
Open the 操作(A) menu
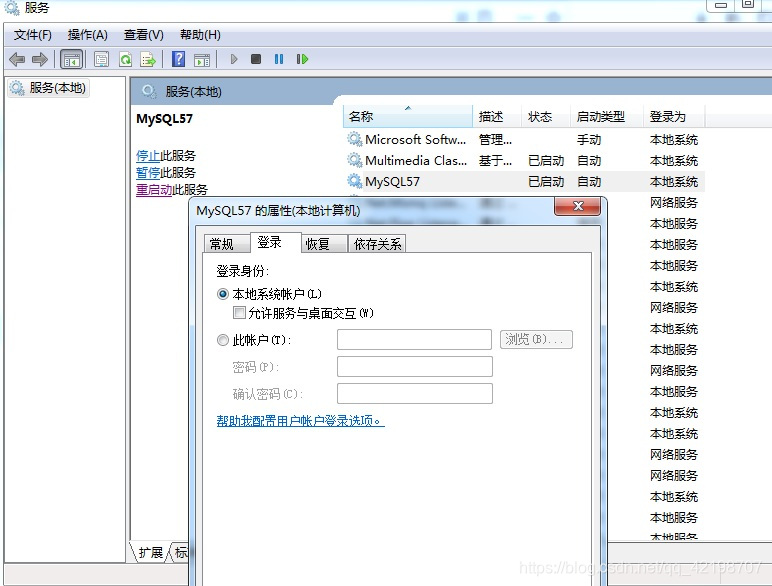[88, 35]
